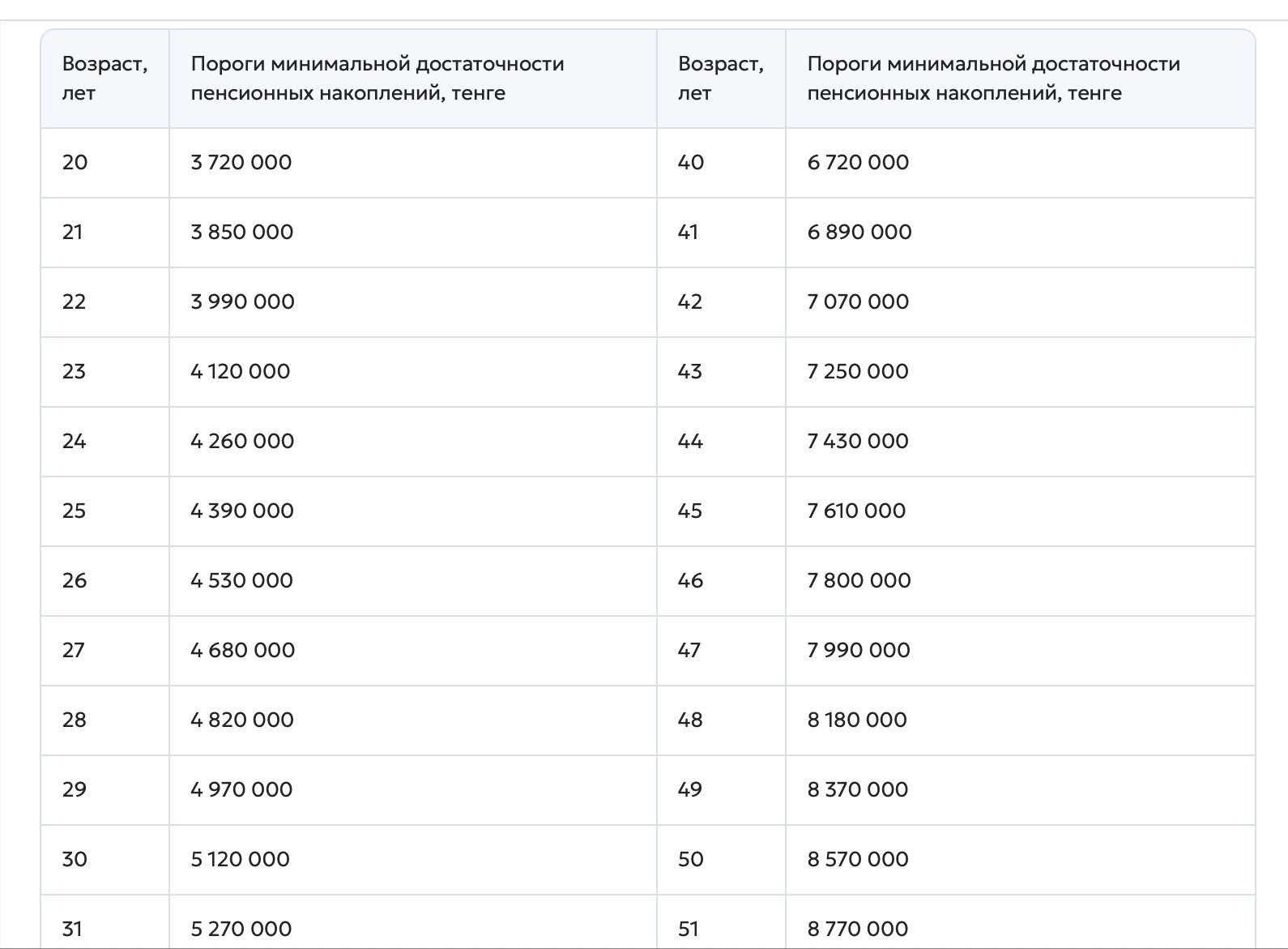This screenshot has height=949, width=1288.
Task: Select the value 5 270 000
Action: click(241, 928)
